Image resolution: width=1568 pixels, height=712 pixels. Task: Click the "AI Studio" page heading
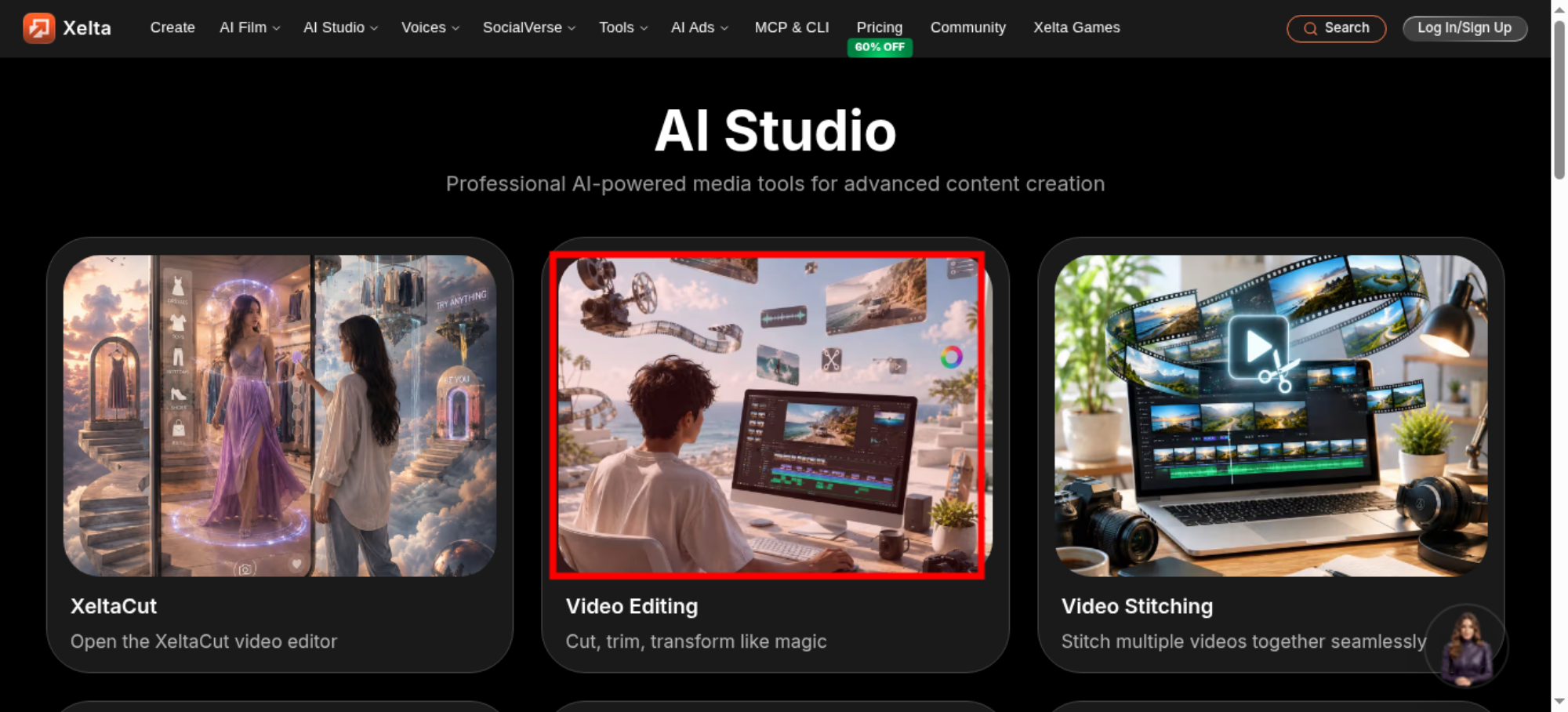(x=775, y=130)
